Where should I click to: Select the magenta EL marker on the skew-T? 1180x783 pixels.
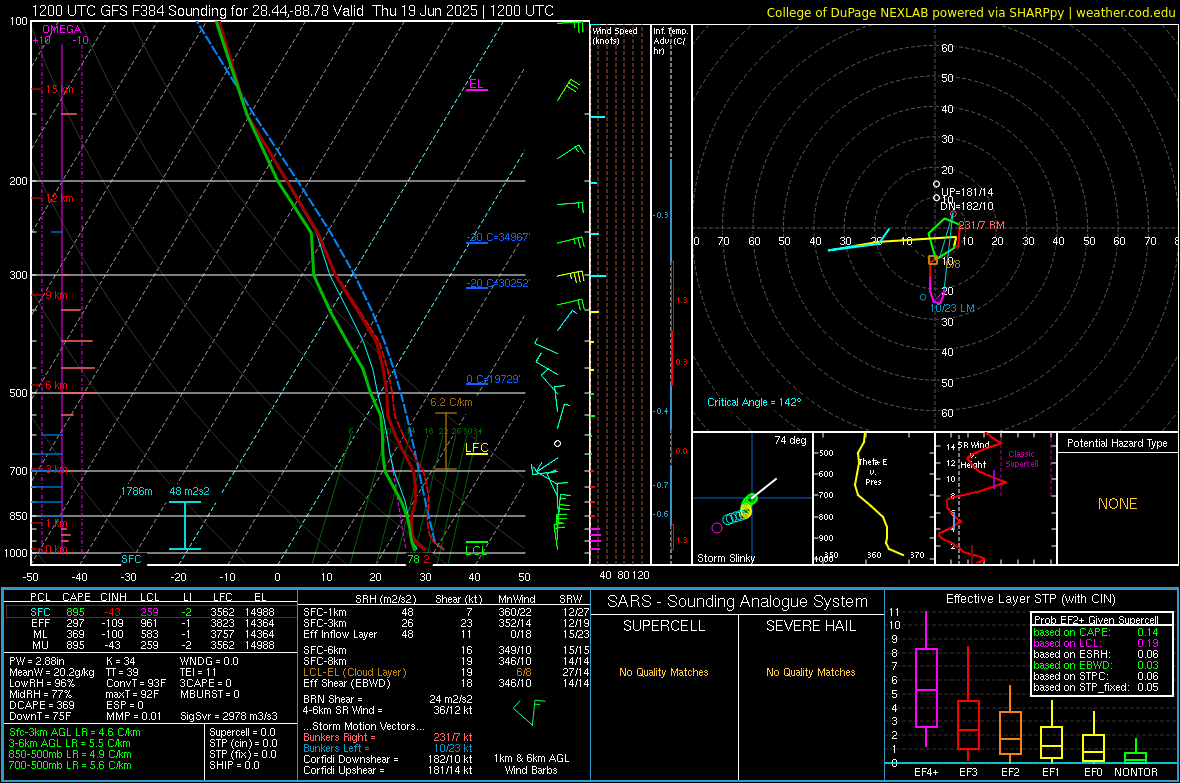476,84
